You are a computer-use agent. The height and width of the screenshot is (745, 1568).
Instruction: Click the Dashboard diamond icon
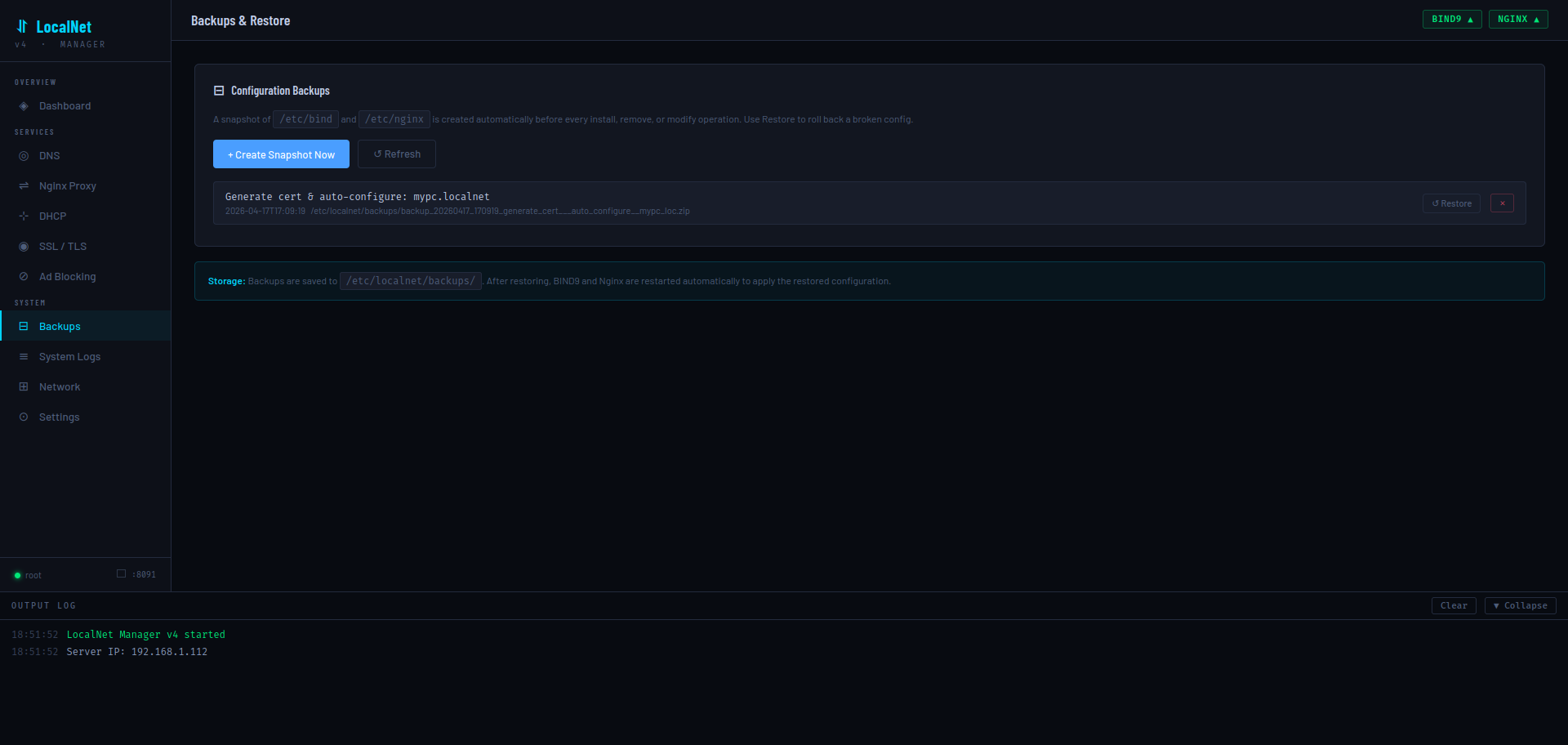[x=24, y=106]
